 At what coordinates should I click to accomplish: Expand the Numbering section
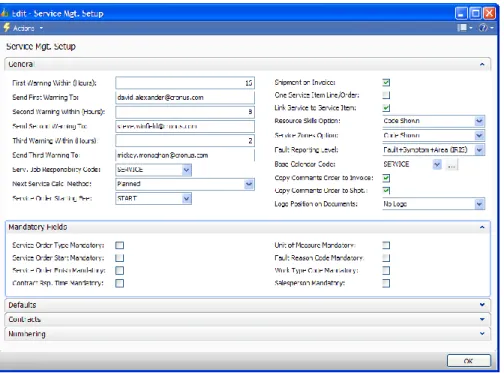click(x=482, y=334)
